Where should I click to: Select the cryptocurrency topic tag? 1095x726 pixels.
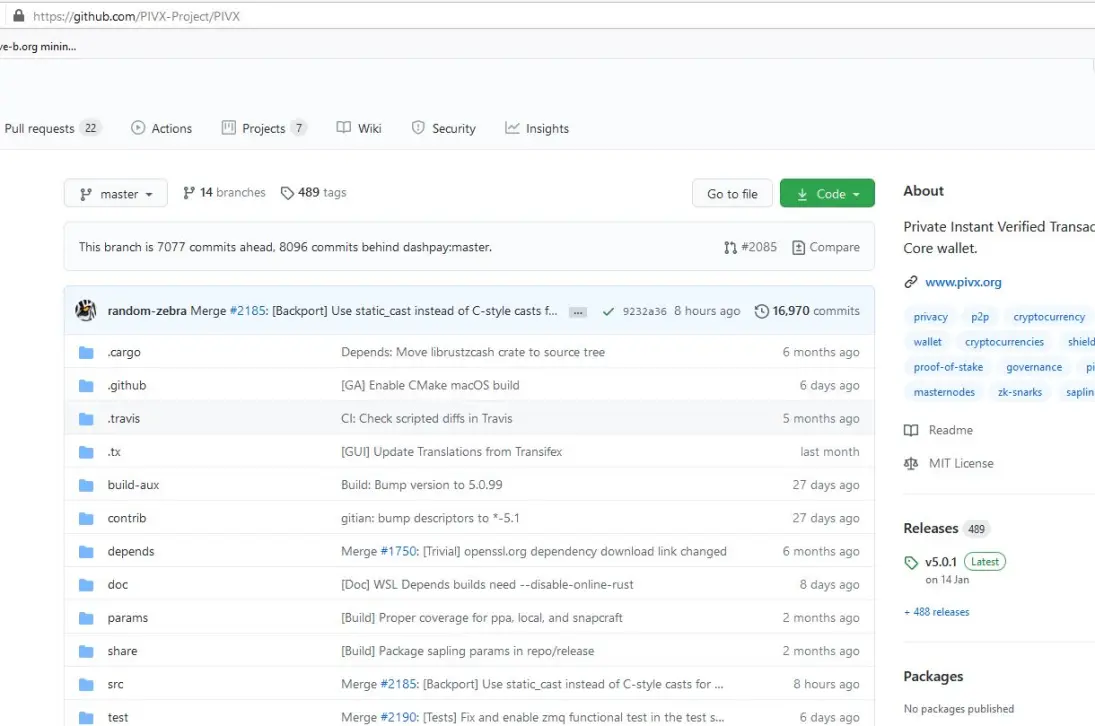(1049, 317)
